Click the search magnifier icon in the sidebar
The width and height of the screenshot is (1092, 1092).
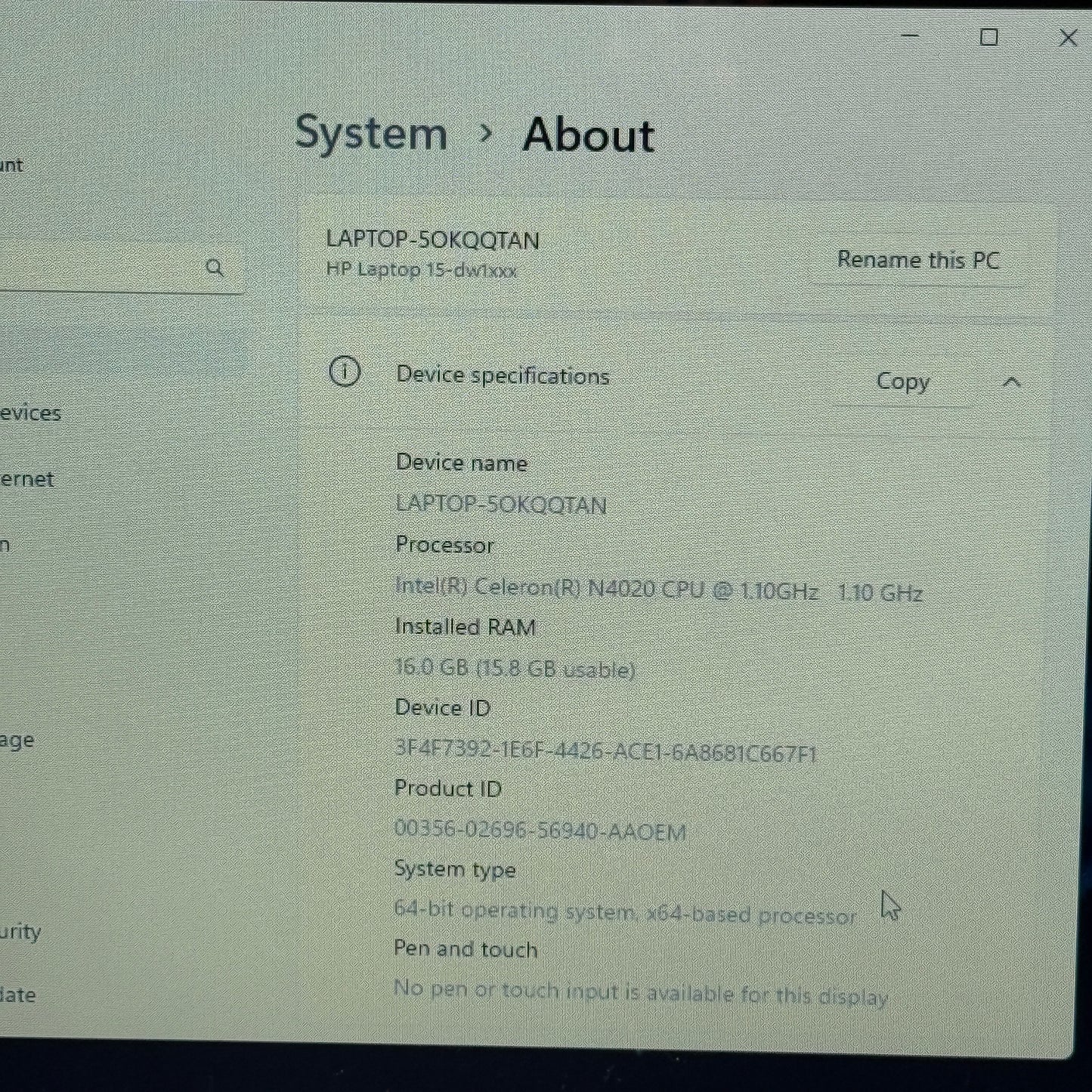[x=216, y=268]
